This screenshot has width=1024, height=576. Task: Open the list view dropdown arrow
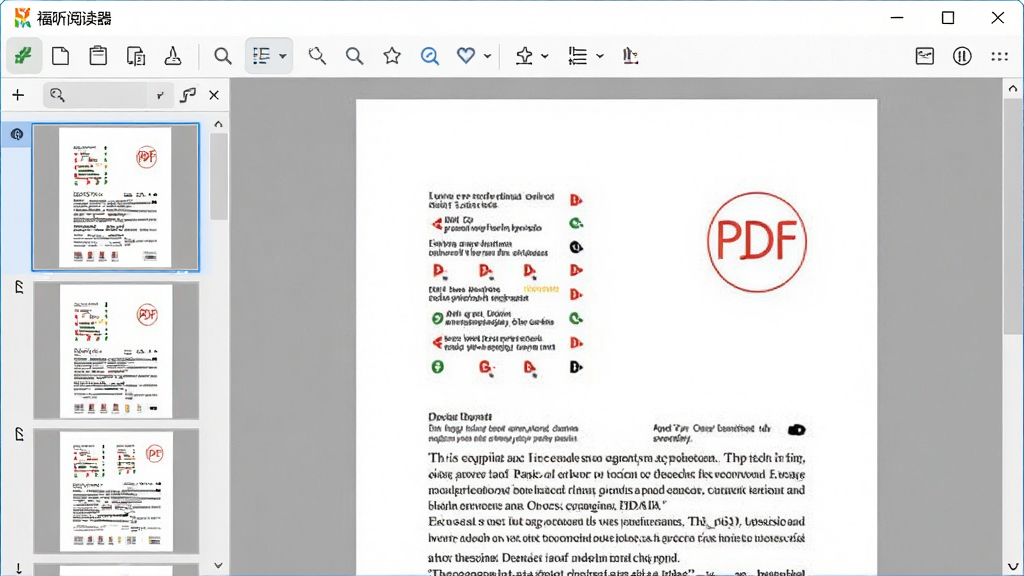(283, 57)
